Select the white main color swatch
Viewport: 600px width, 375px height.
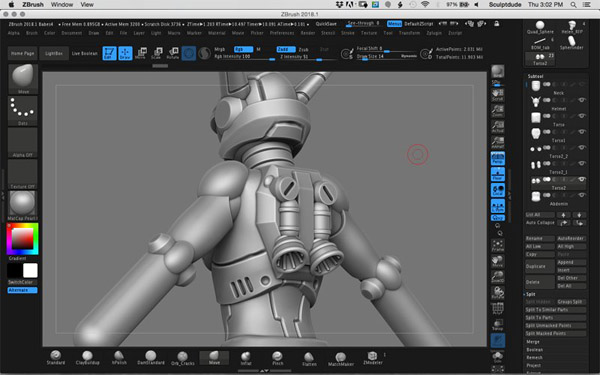point(30,271)
